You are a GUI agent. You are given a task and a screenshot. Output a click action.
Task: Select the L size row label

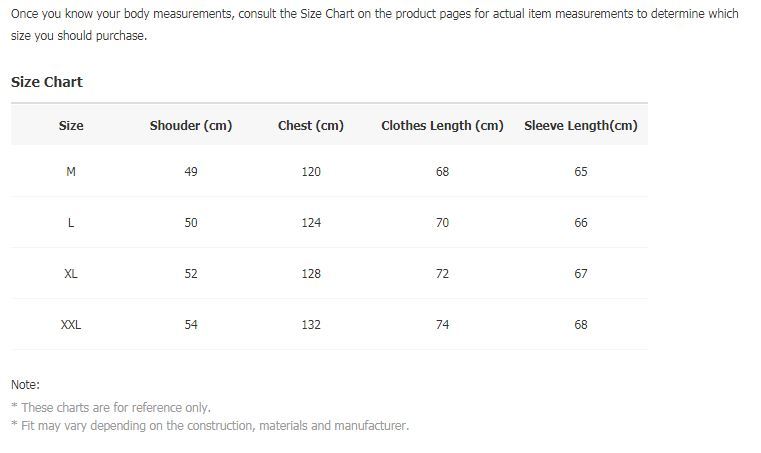coord(71,223)
